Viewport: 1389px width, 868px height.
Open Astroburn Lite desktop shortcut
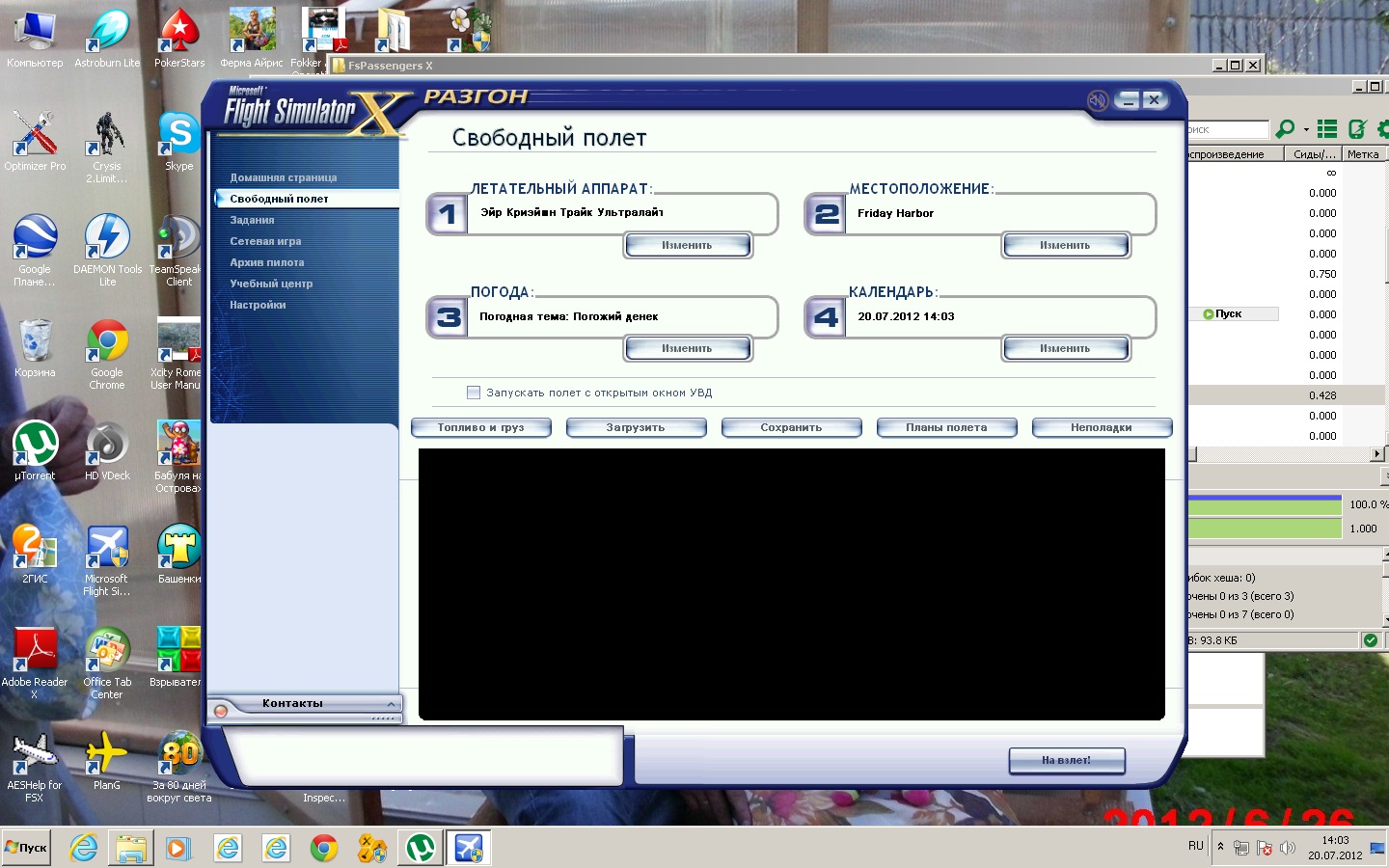[107, 39]
